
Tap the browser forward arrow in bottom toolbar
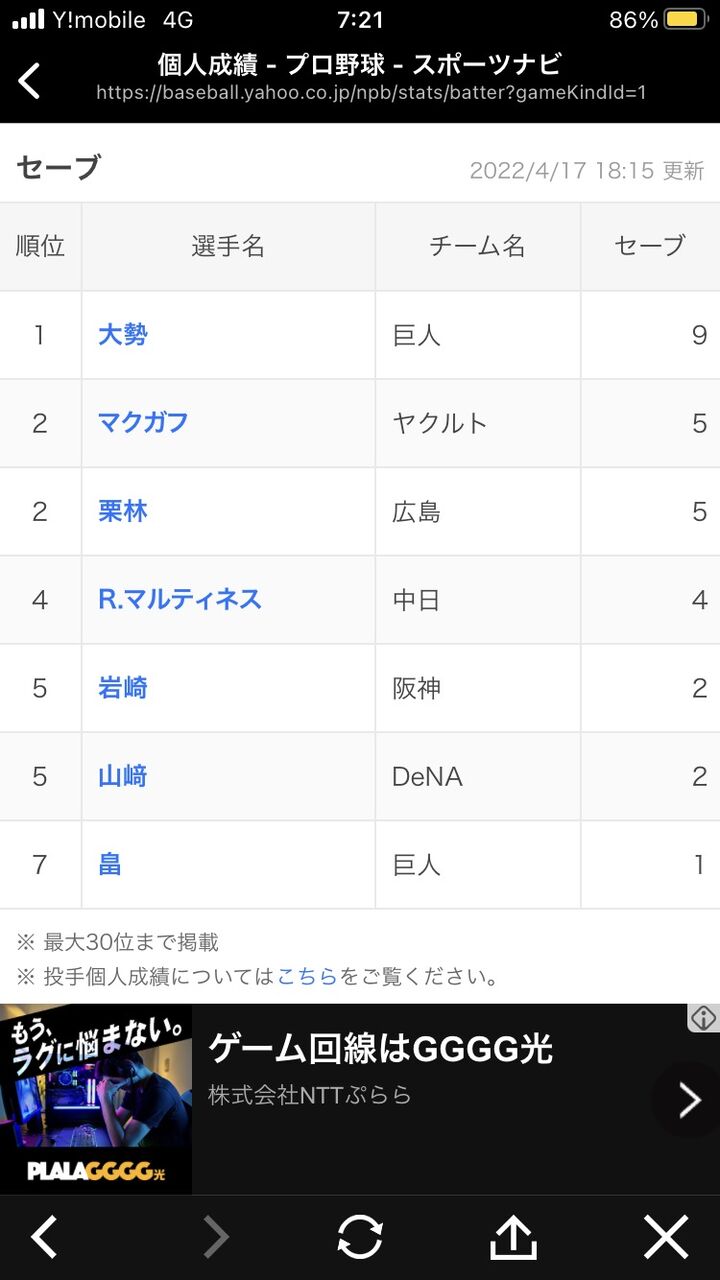pos(215,1238)
